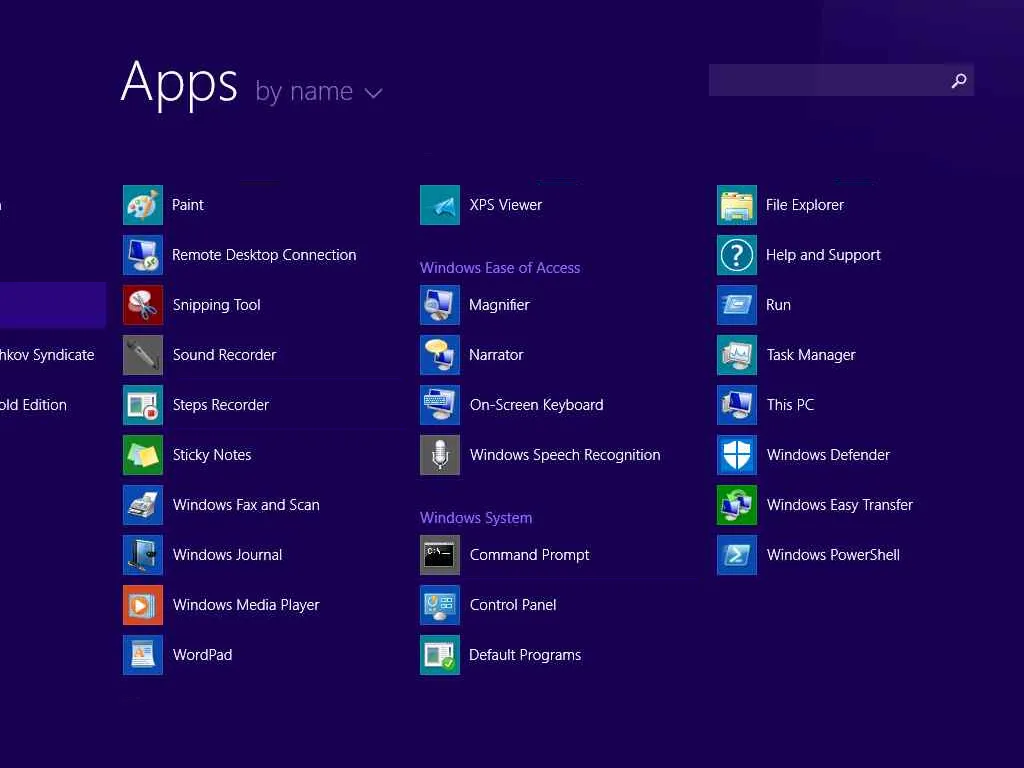Launch Remote Desktop Connection icon
The image size is (1024, 768).
coord(143,255)
